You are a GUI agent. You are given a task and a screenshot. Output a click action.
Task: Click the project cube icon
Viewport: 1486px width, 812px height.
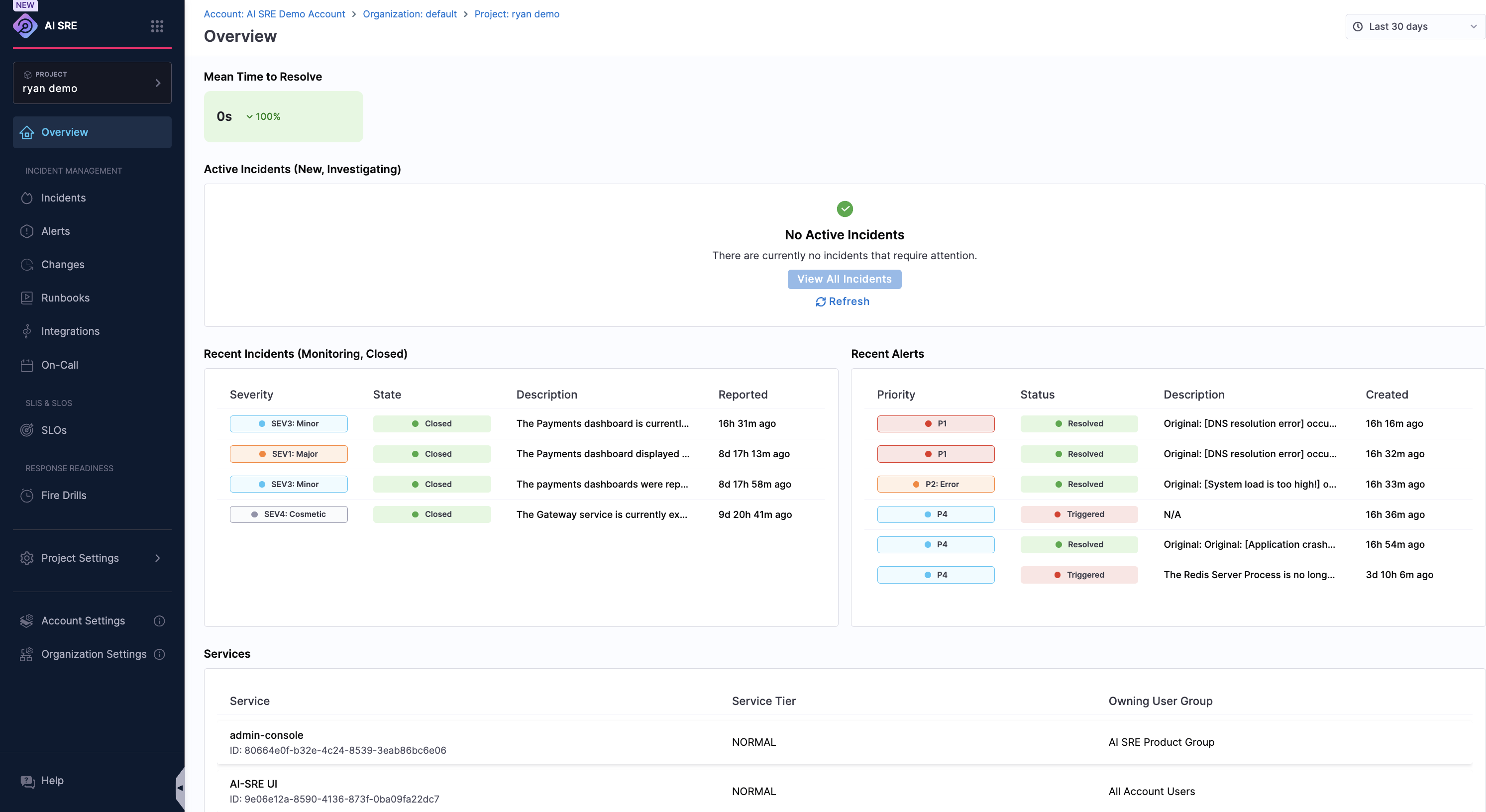tap(27, 75)
